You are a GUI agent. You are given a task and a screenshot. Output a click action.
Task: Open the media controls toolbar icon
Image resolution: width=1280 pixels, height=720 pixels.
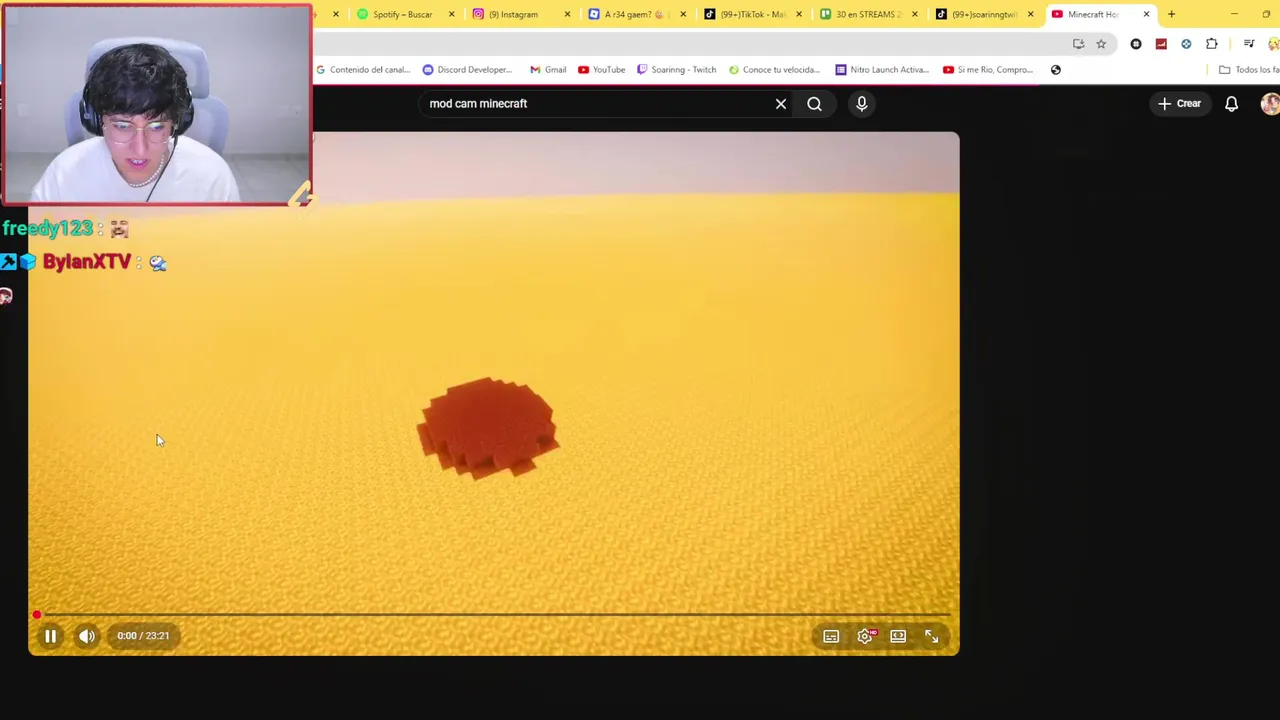click(x=1249, y=44)
